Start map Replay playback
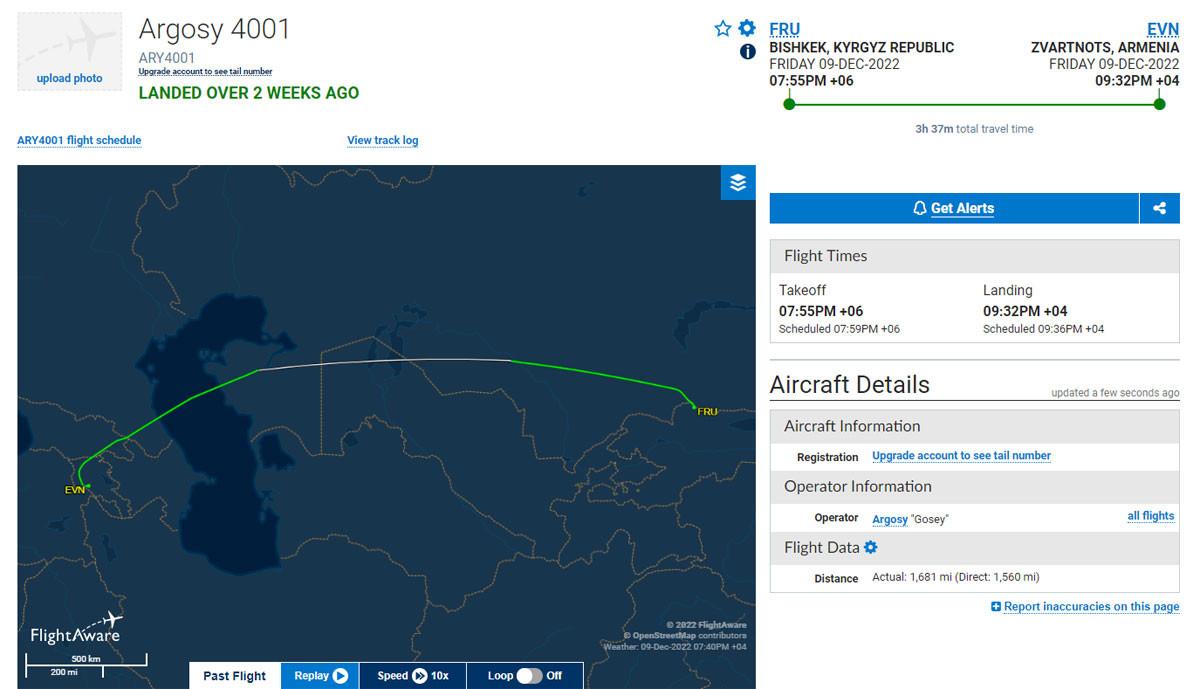The height and width of the screenshot is (689, 1200). [320, 676]
